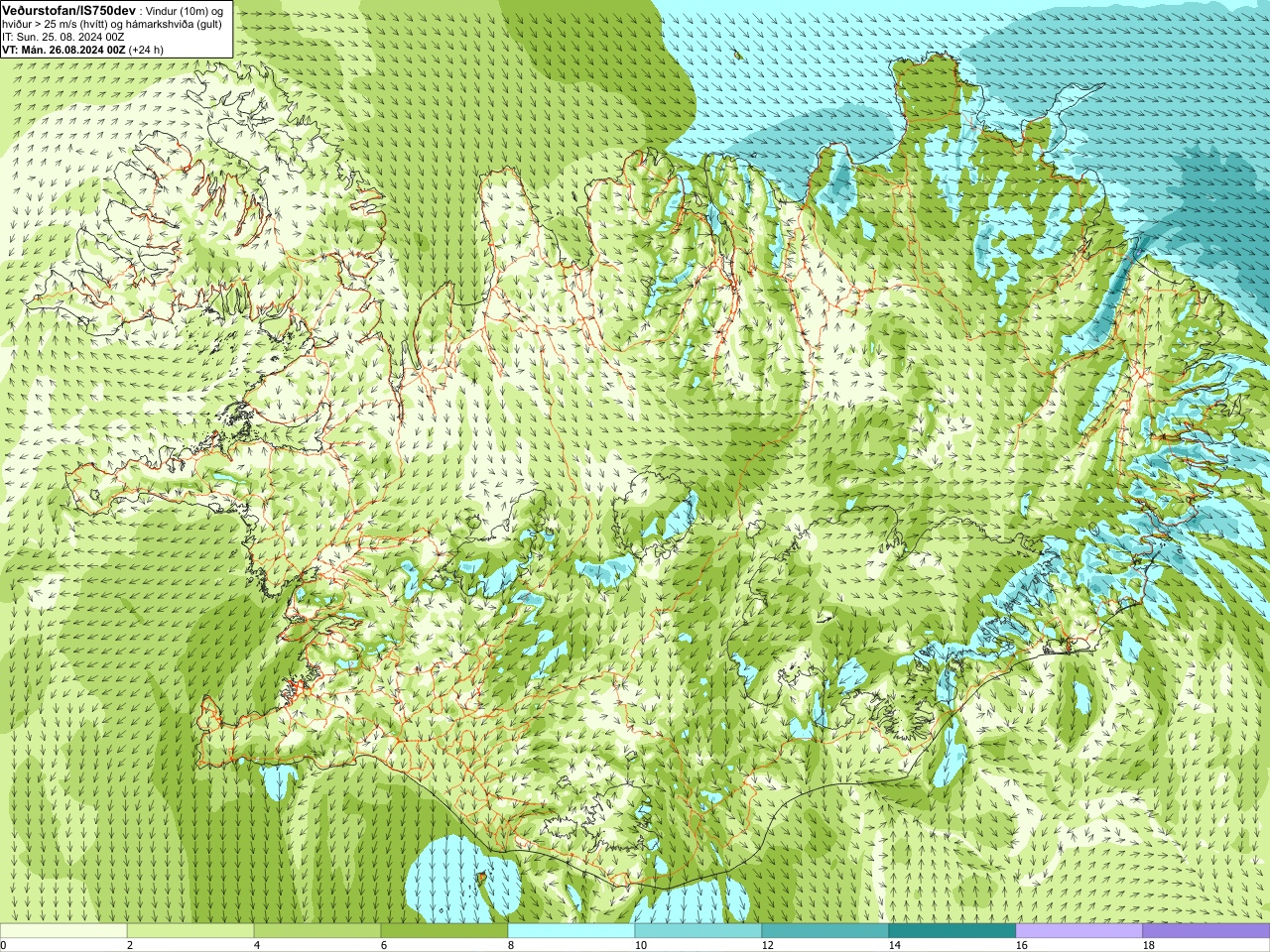Click the scale label "18"
1270x952 pixels.
1148,946
